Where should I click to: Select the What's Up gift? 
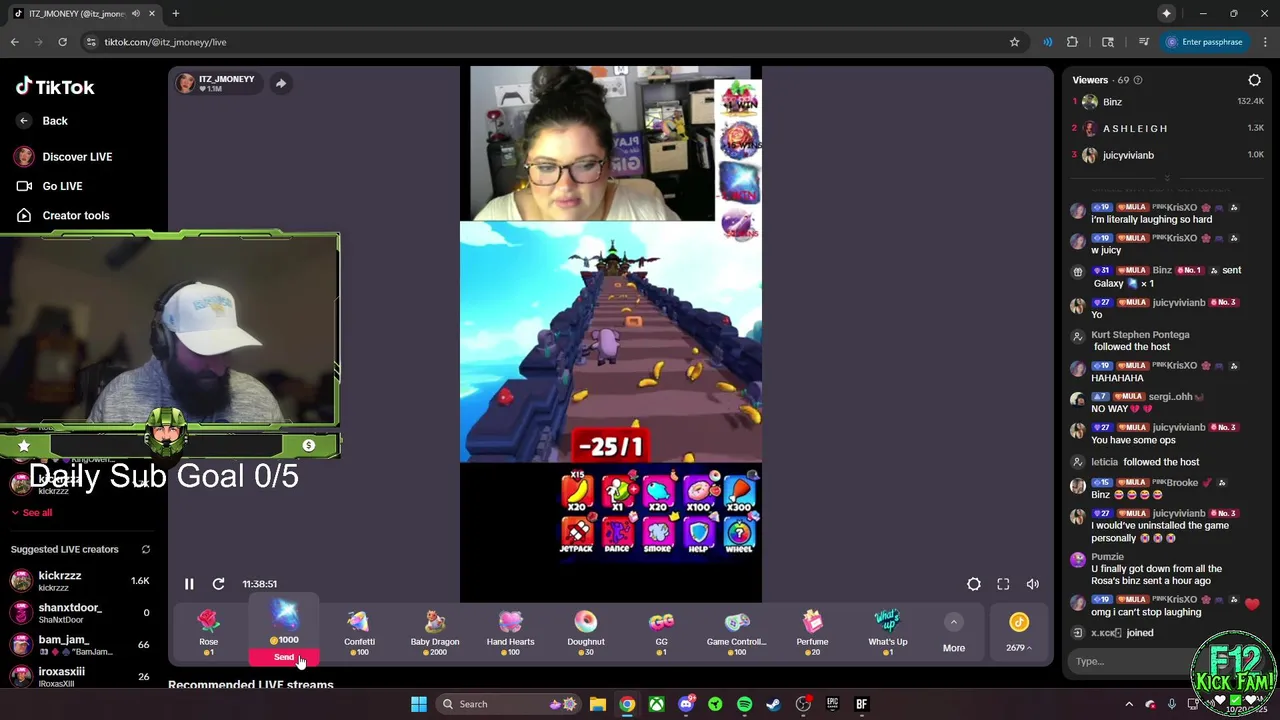(x=888, y=631)
